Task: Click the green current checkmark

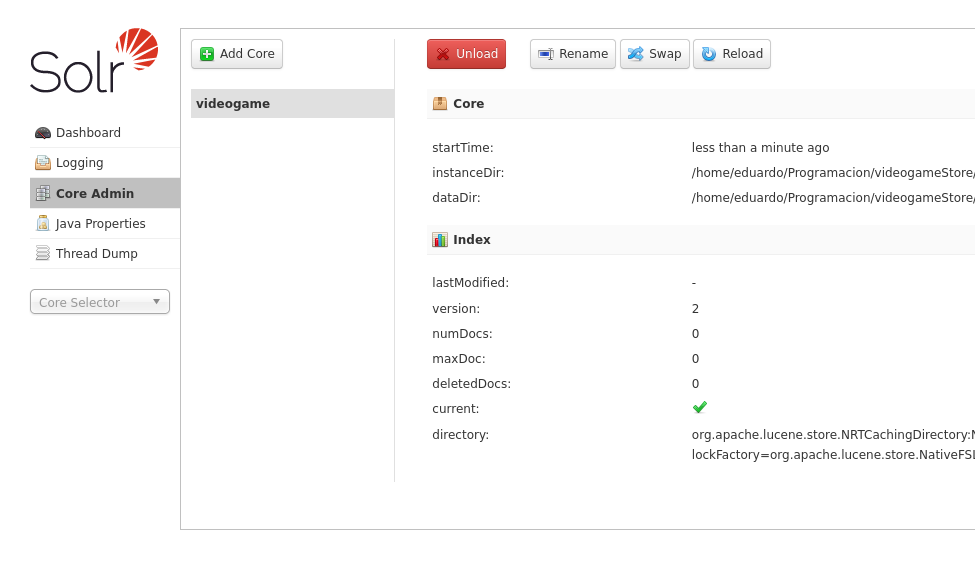Action: [x=700, y=408]
